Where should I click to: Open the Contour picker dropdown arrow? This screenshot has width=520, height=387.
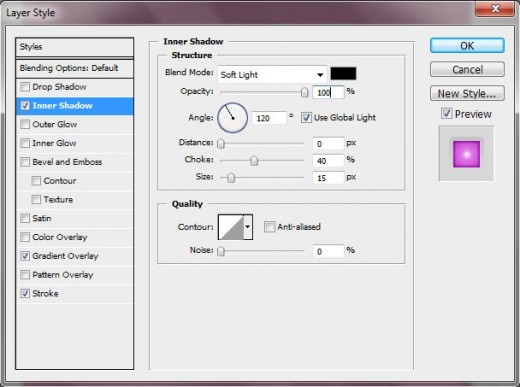(x=248, y=227)
